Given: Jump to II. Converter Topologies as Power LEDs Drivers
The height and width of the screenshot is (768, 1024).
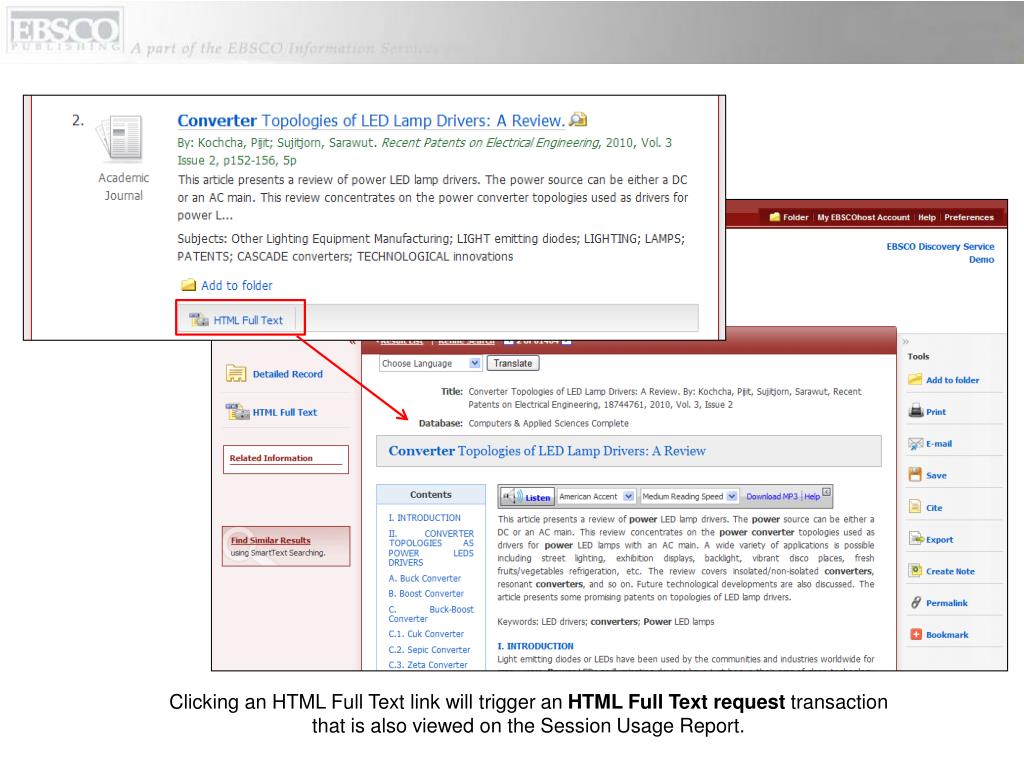Looking at the screenshot, I should 431,548.
